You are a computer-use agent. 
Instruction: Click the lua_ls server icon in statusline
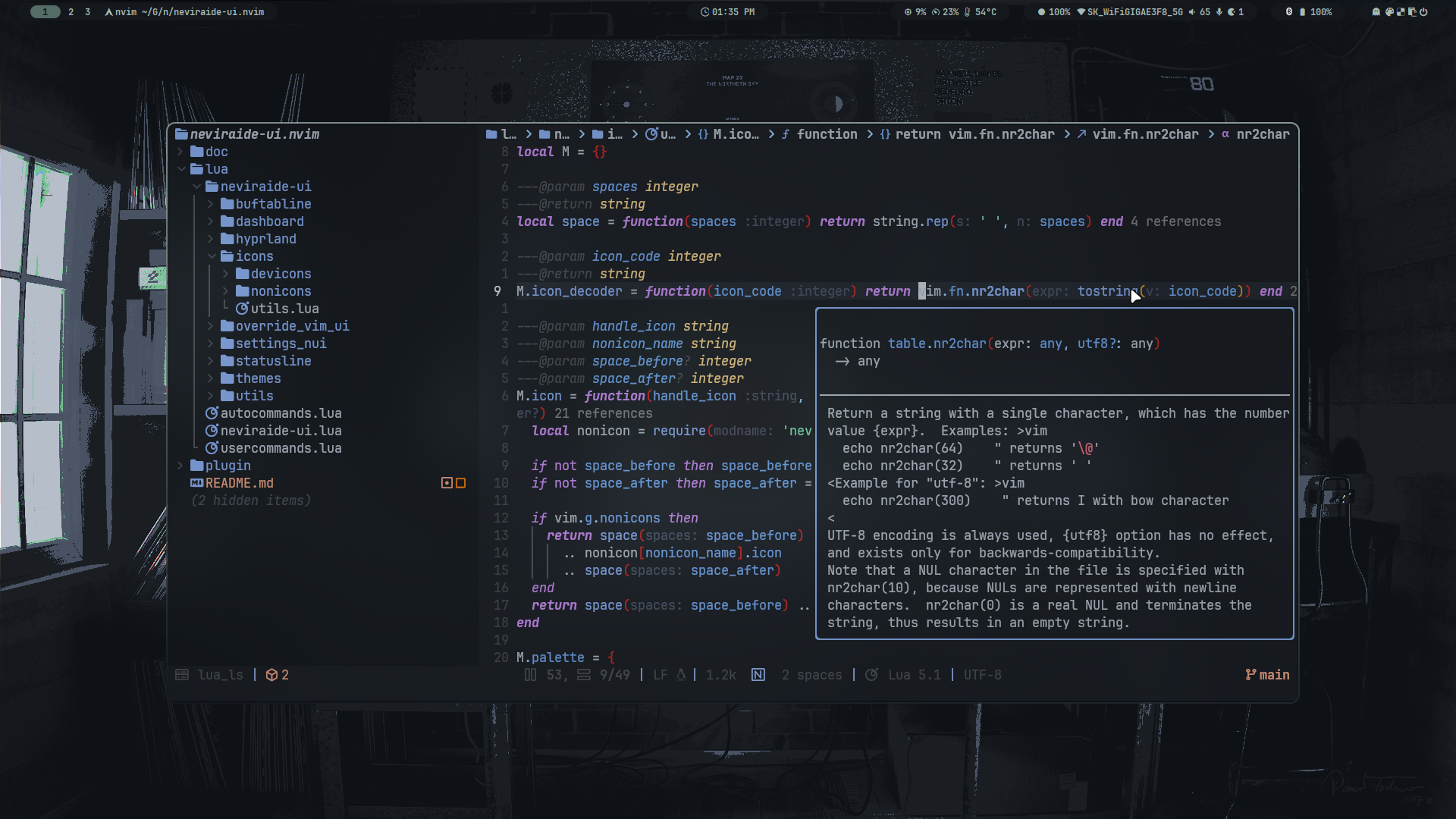[182, 675]
